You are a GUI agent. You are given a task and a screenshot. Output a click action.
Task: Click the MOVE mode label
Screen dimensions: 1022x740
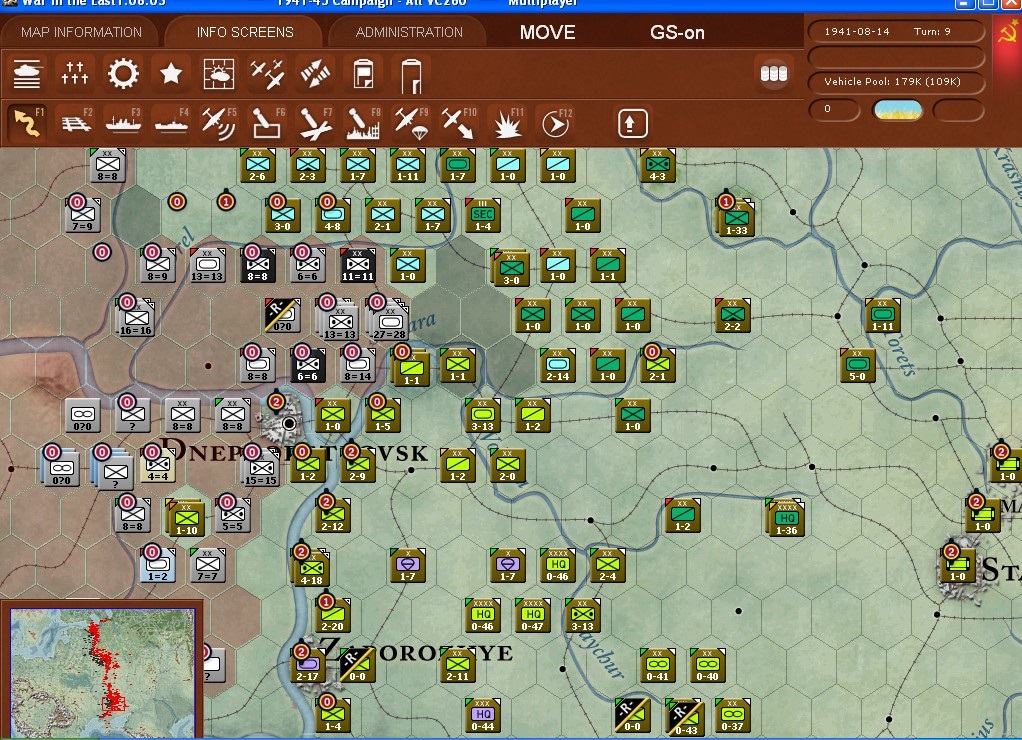click(x=548, y=33)
